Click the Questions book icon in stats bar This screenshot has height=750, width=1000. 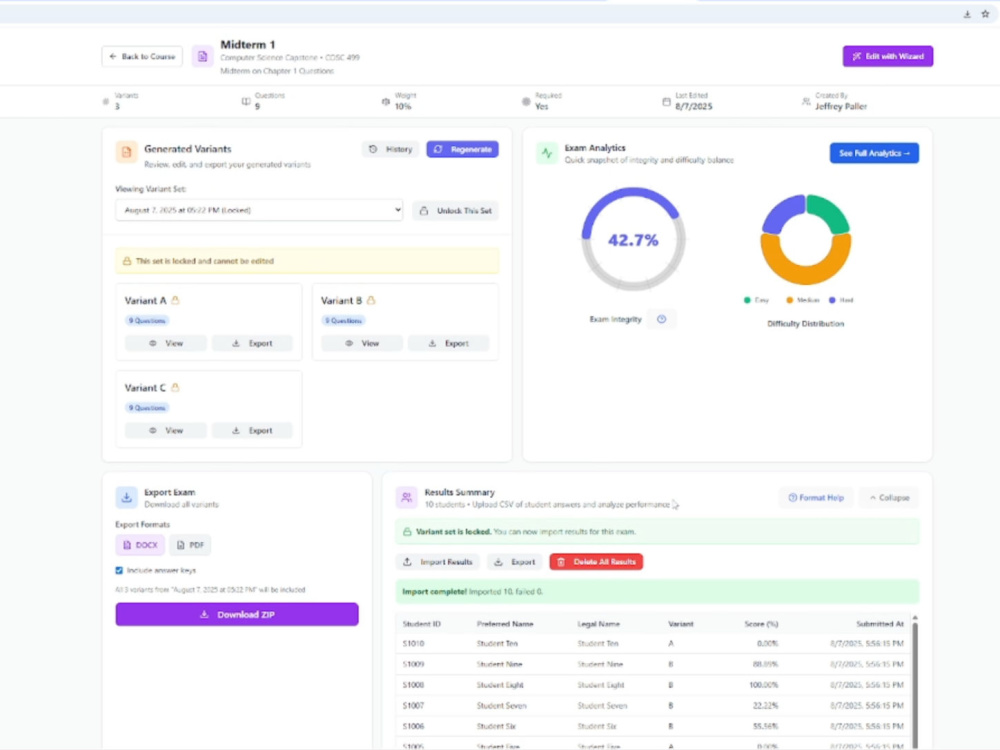tap(246, 101)
